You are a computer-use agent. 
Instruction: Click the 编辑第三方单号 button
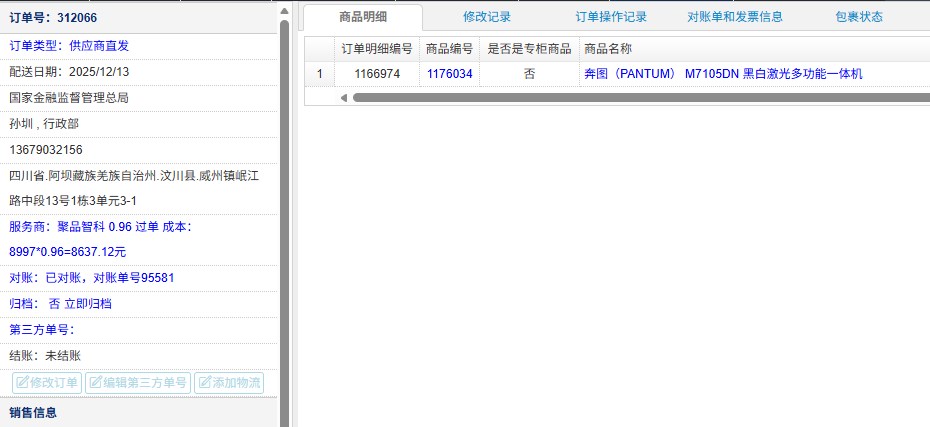pos(138,383)
